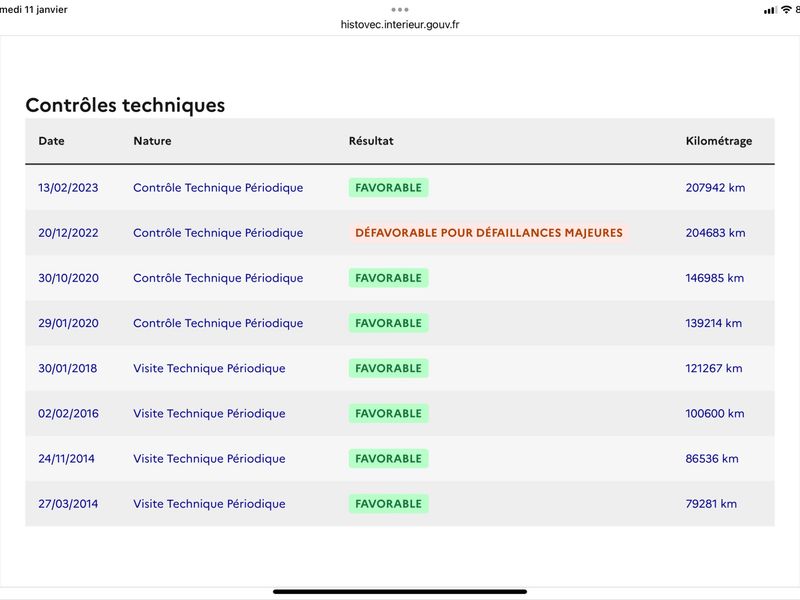Click the Résultat column header
Image resolution: width=800 pixels, height=600 pixels.
coord(371,141)
